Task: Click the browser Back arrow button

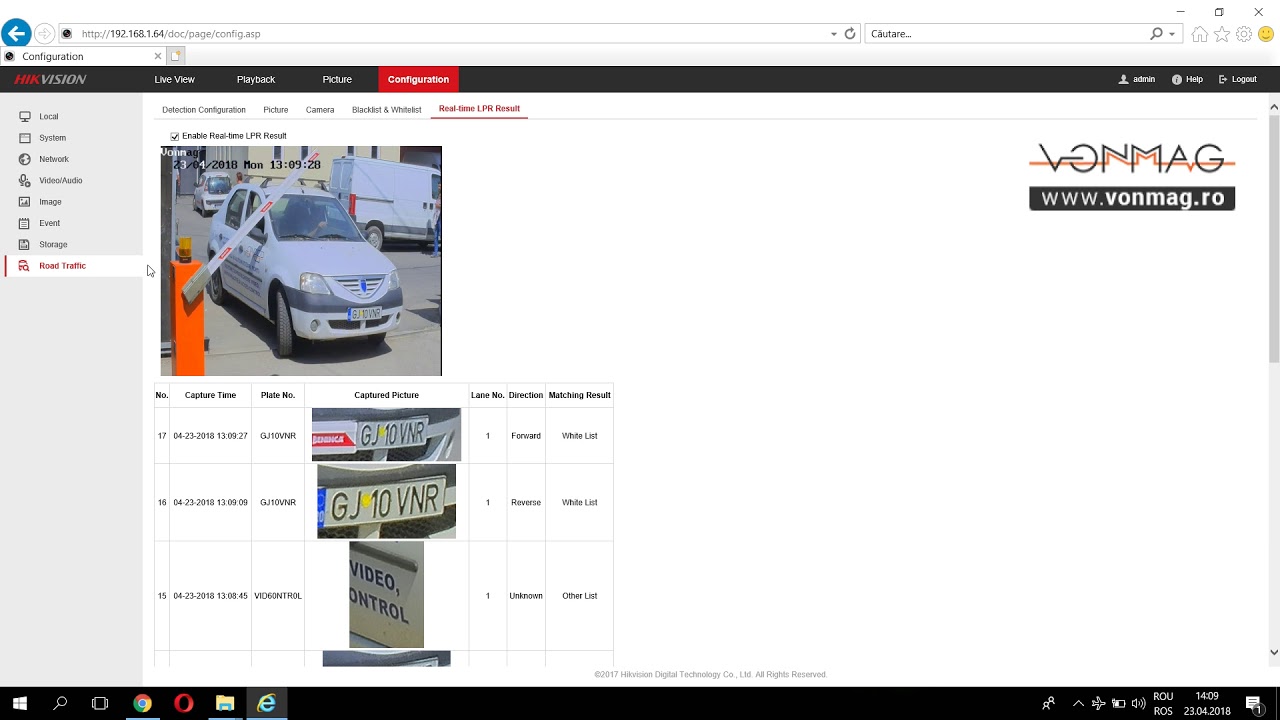Action: (15, 33)
